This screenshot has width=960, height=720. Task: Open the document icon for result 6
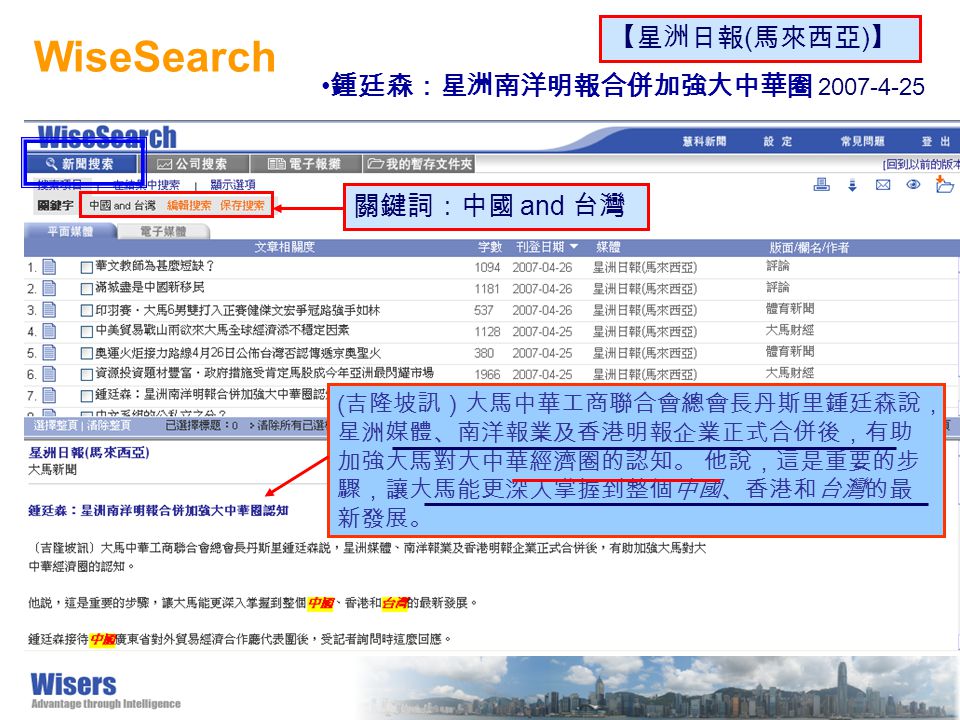pos(49,373)
